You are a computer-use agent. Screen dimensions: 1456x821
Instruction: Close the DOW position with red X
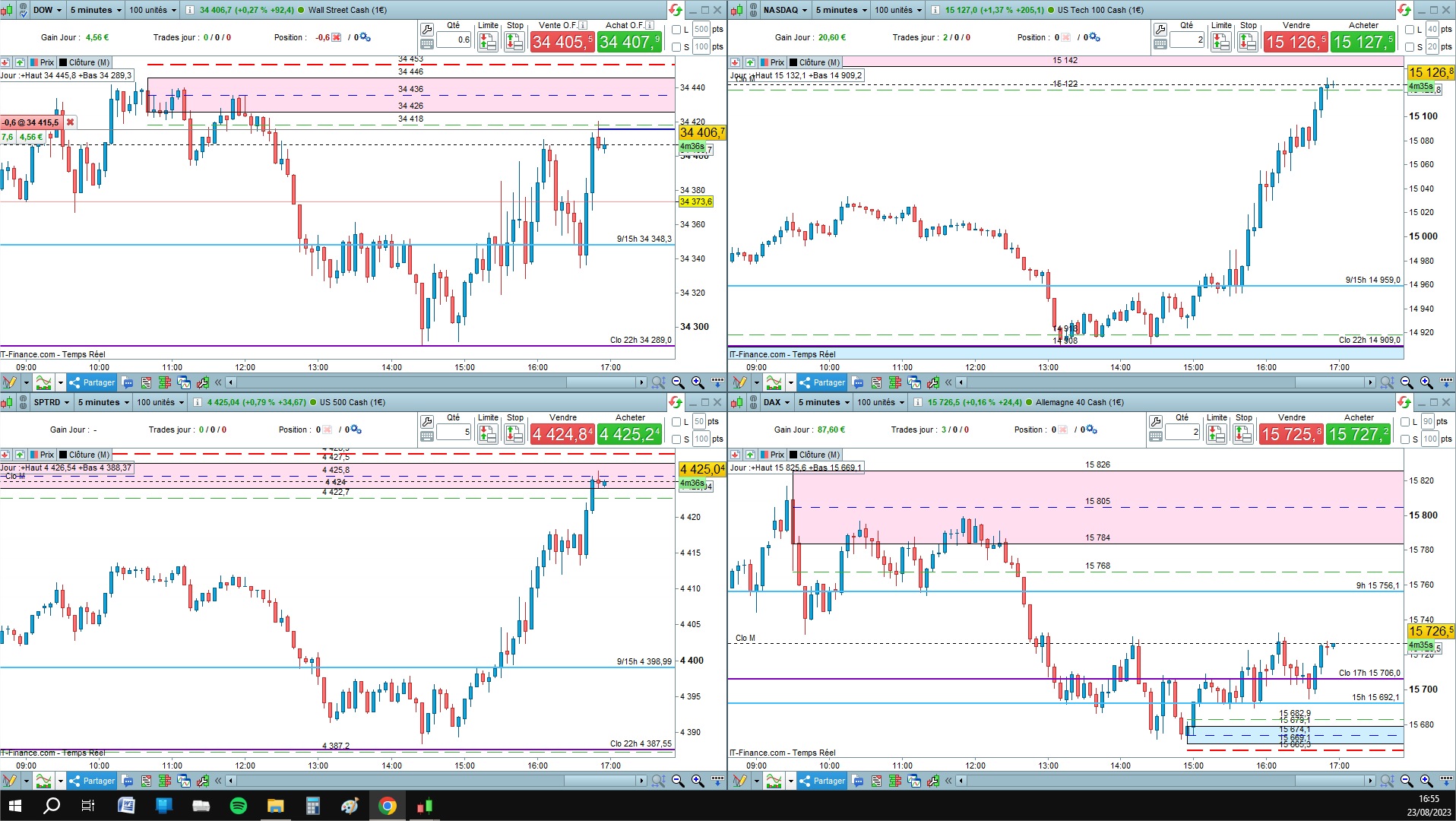[70, 122]
